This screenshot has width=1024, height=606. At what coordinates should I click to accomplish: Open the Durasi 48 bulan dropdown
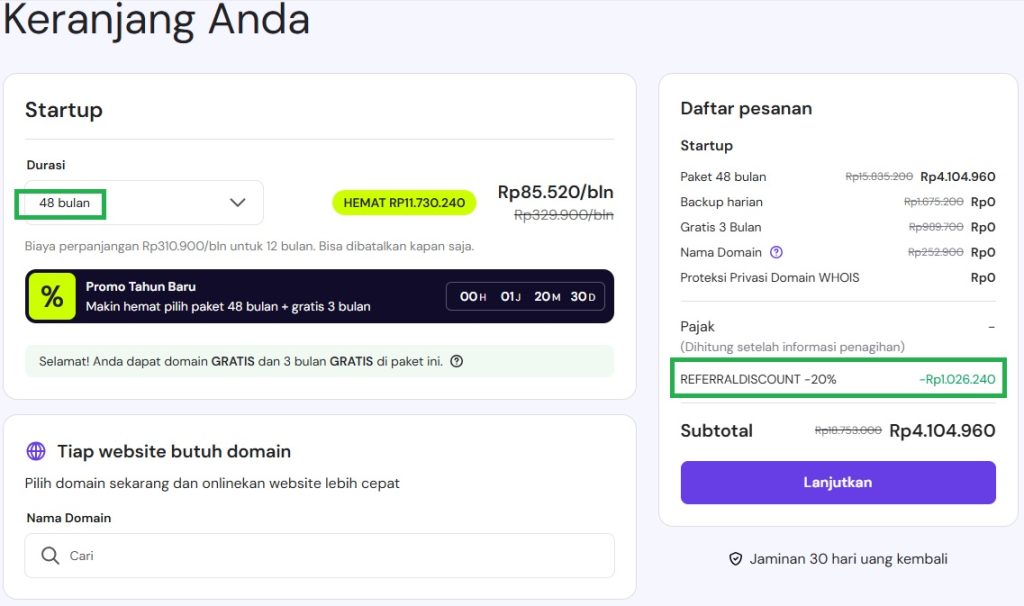pyautogui.click(x=139, y=203)
